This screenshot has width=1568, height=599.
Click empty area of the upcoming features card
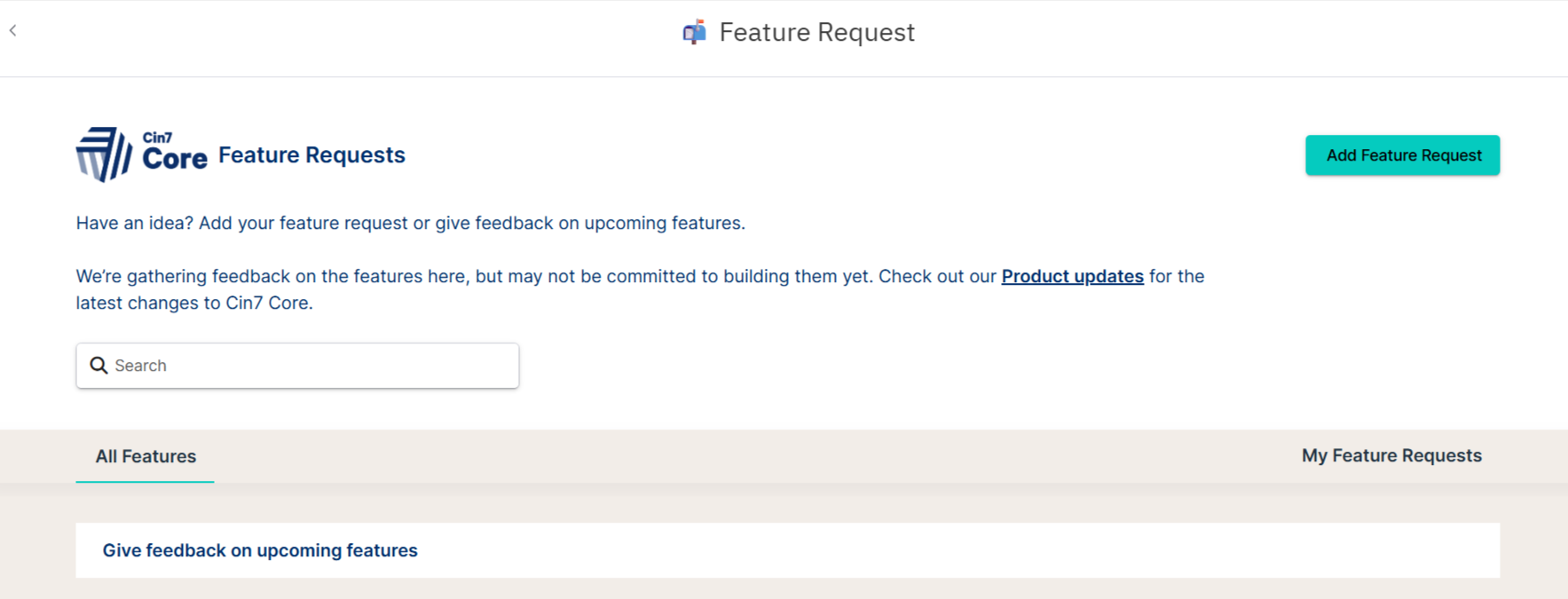958,550
